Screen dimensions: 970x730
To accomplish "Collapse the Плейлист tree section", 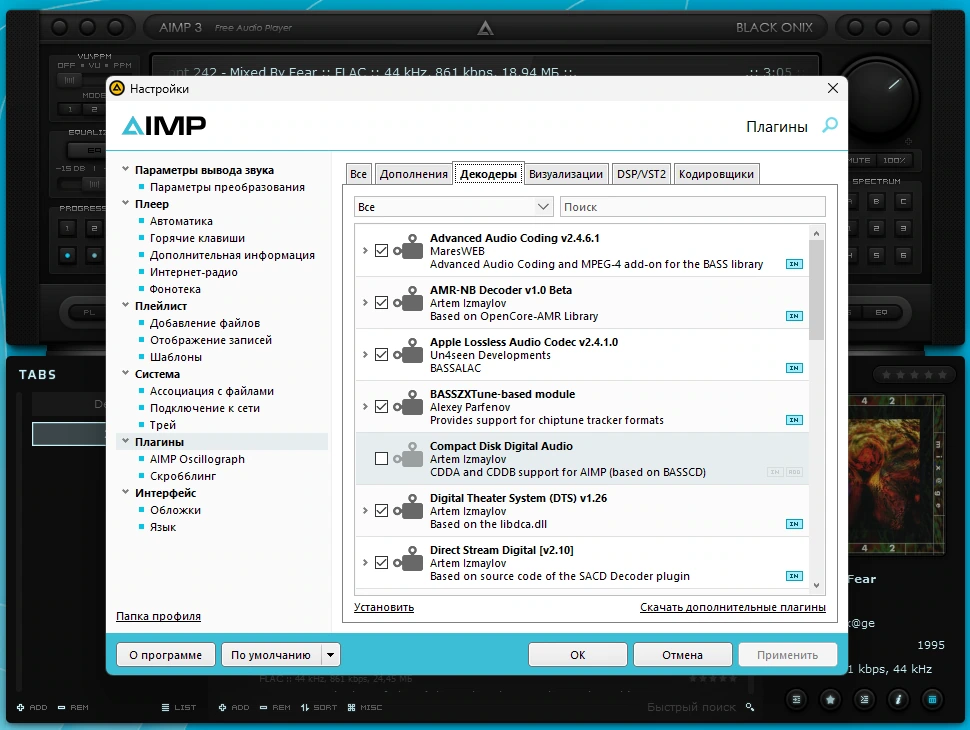I will 126,305.
